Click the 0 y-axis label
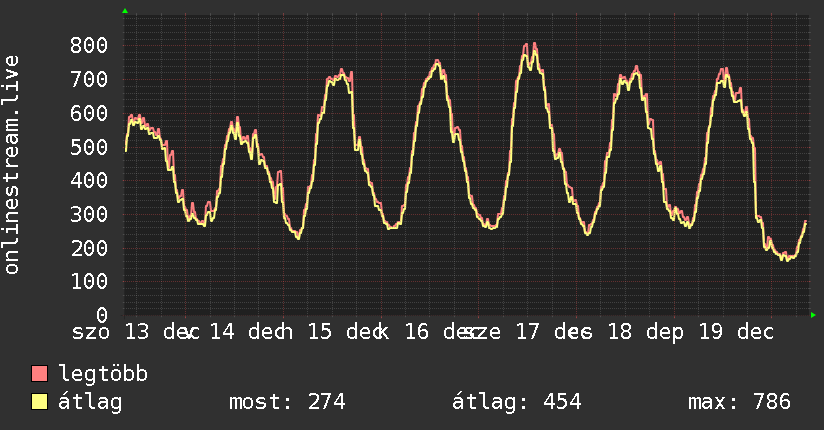This screenshot has width=824, height=430. pos(102,315)
